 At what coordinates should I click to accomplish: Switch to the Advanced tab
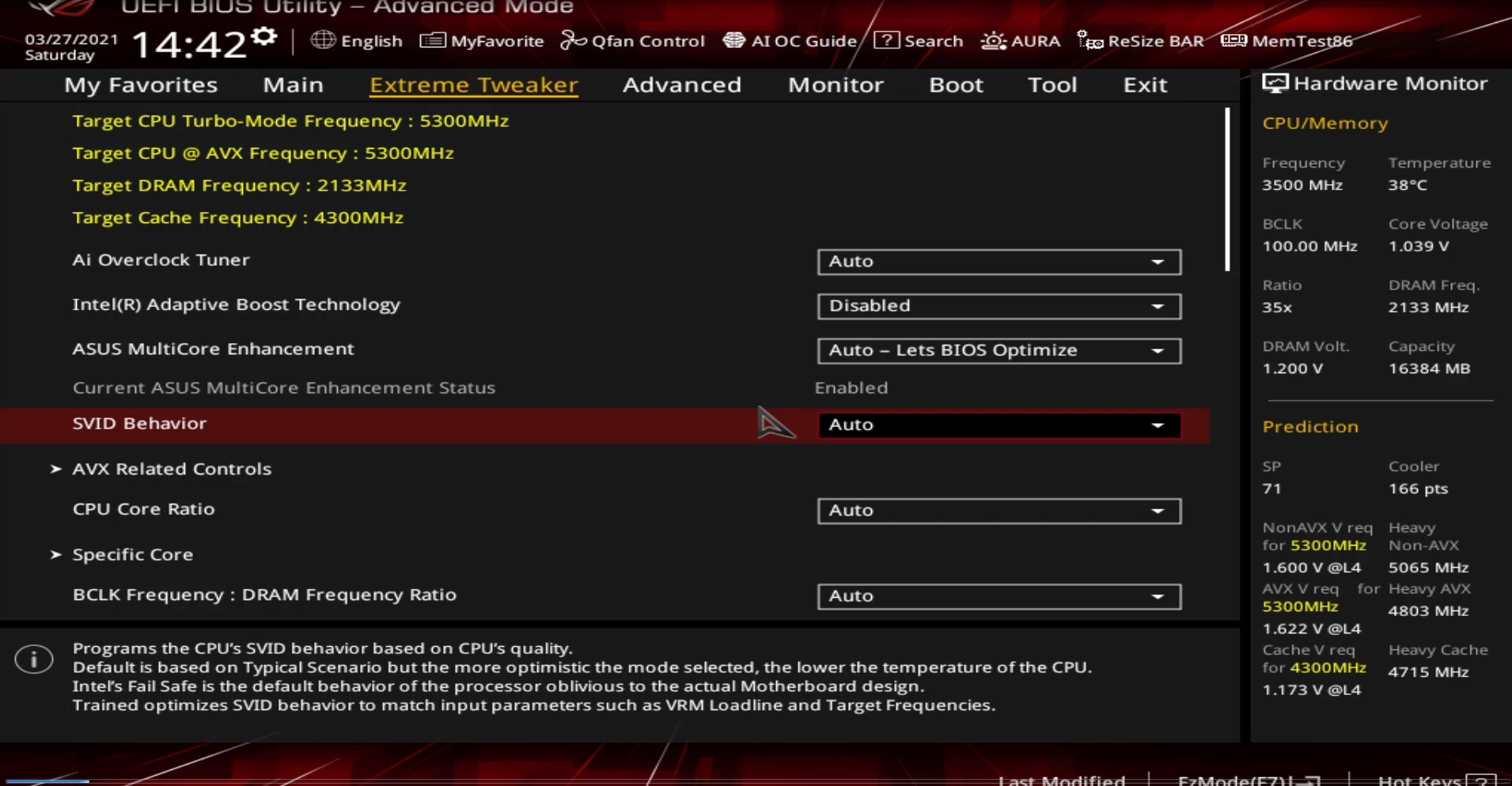click(x=681, y=85)
